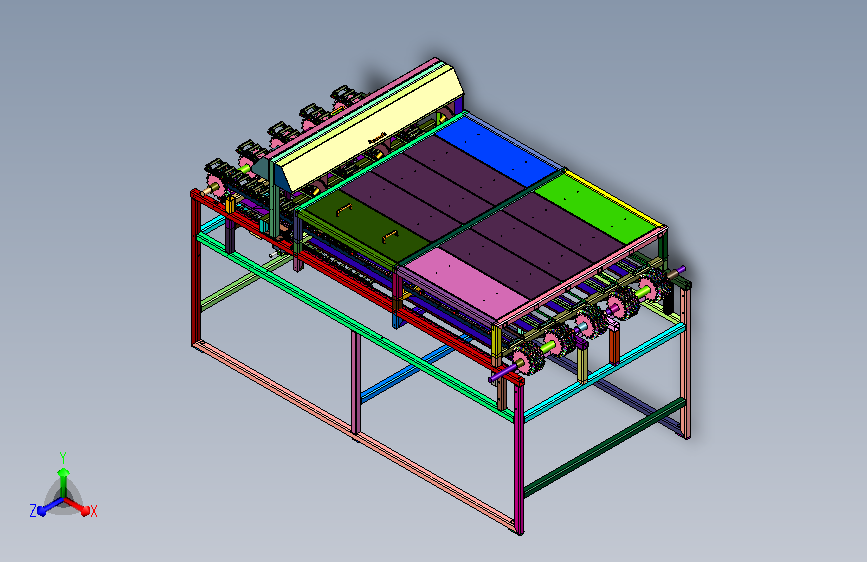Select the dark green panel with two handles

364,226
